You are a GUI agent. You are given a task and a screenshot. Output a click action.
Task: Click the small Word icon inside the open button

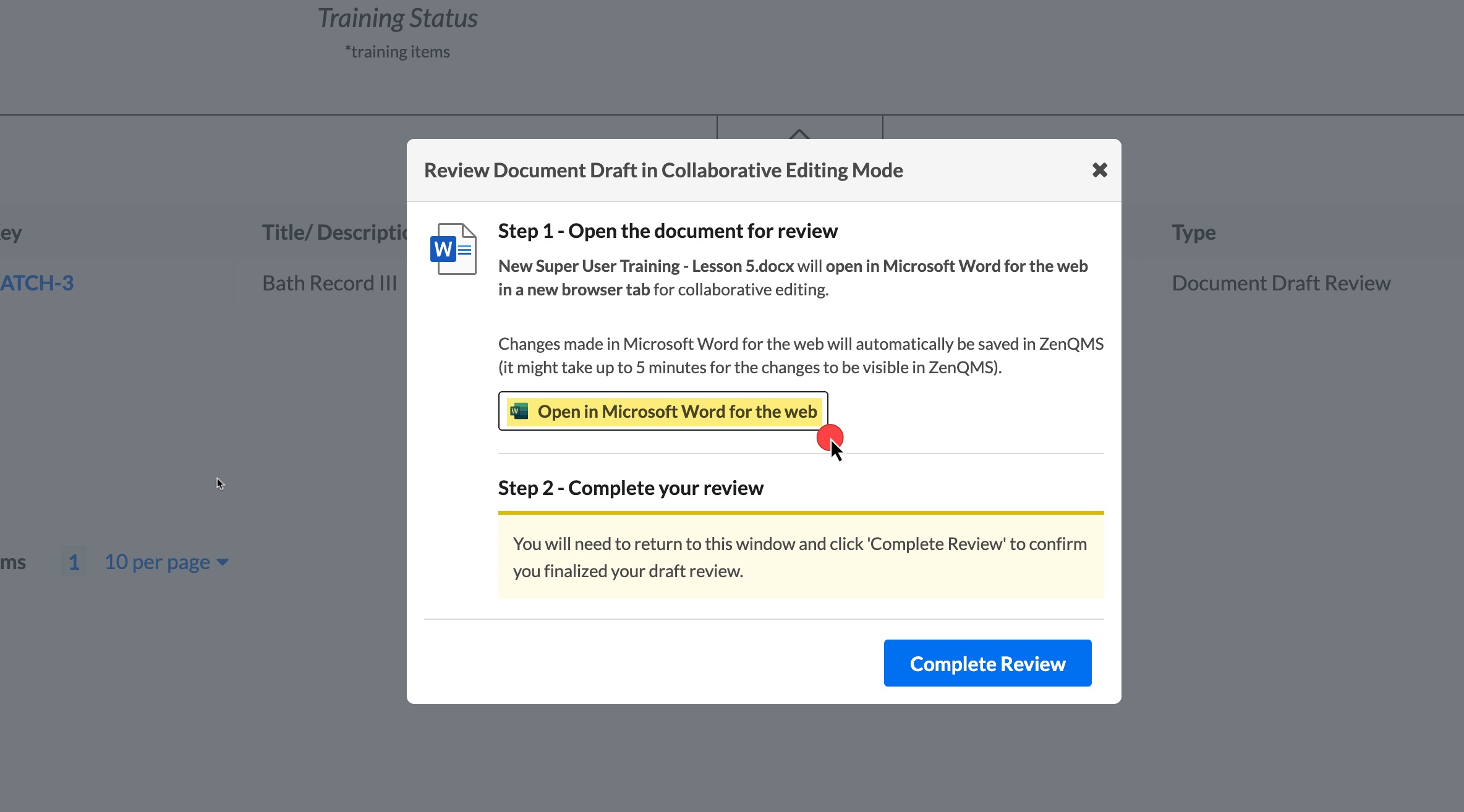pyautogui.click(x=519, y=411)
